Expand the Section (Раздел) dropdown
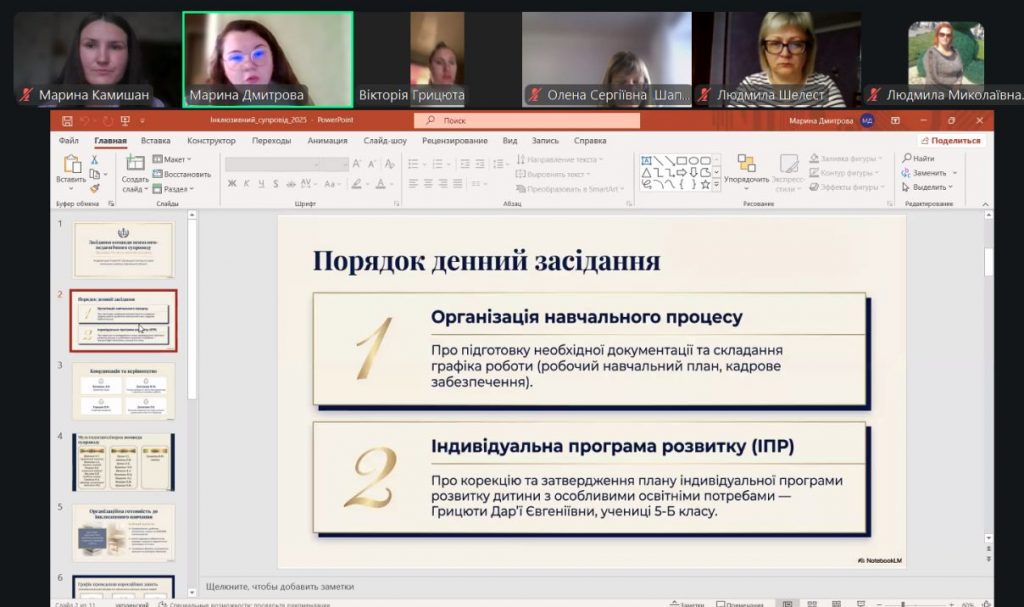1024x607 pixels. point(175,188)
